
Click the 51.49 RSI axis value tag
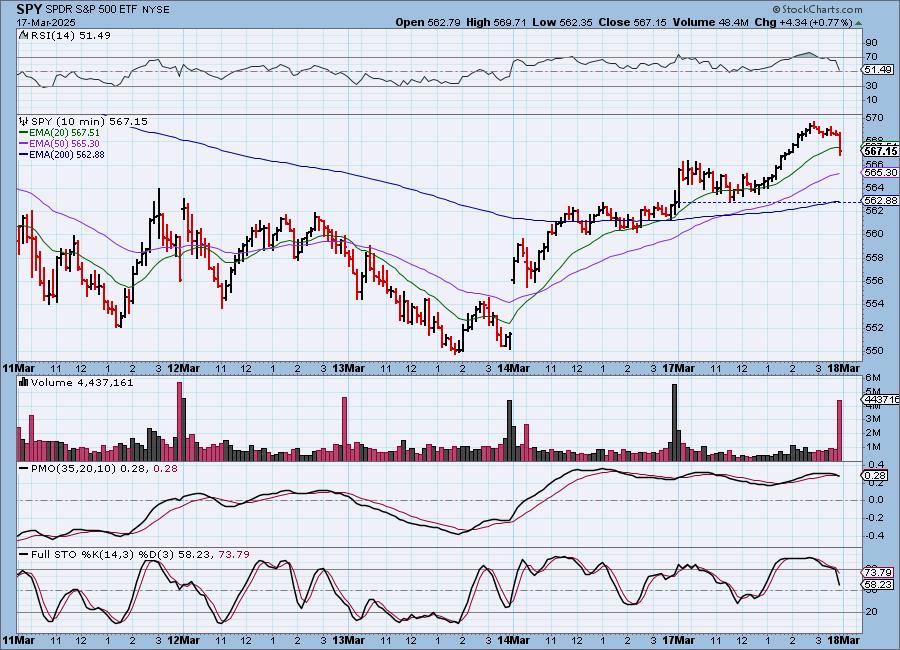[x=878, y=69]
